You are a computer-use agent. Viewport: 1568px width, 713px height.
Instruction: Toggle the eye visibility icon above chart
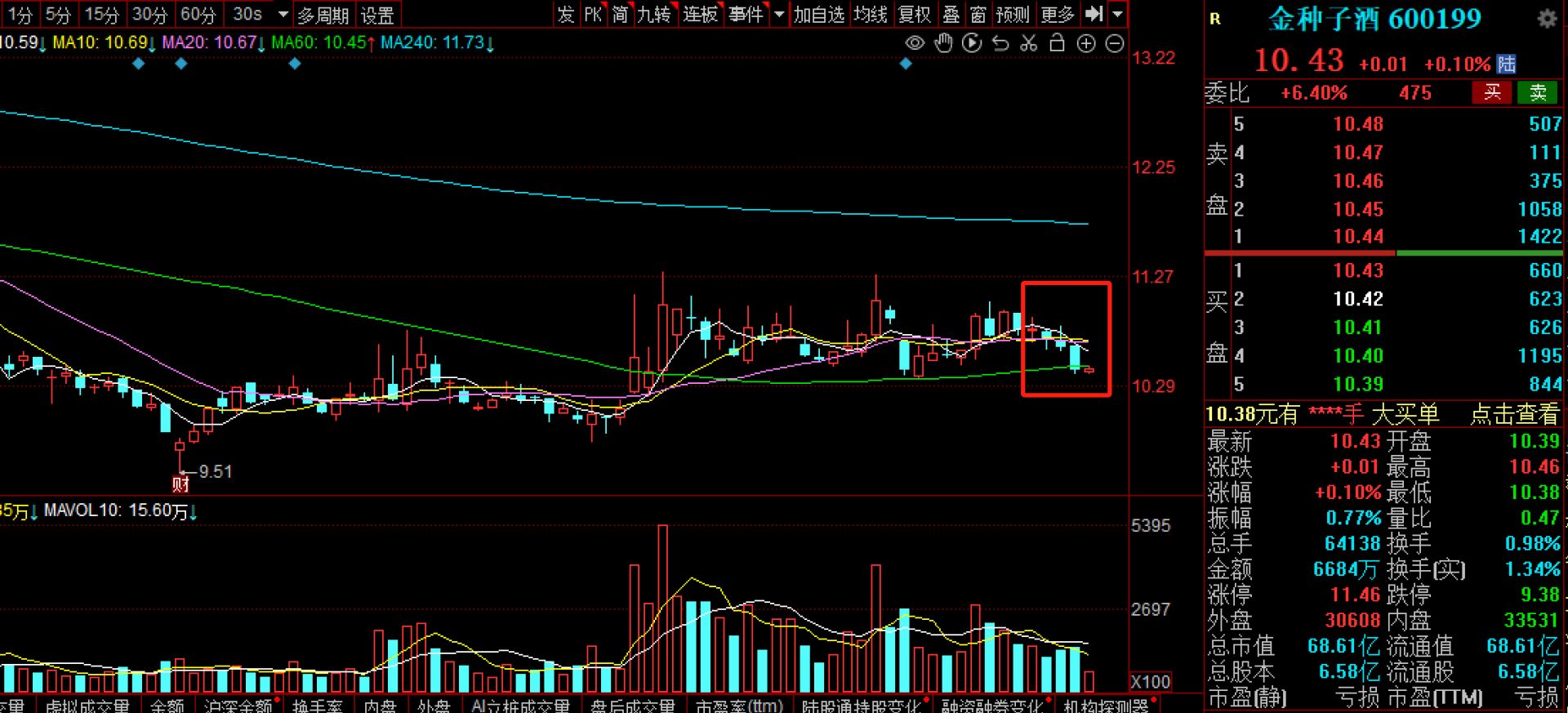915,43
